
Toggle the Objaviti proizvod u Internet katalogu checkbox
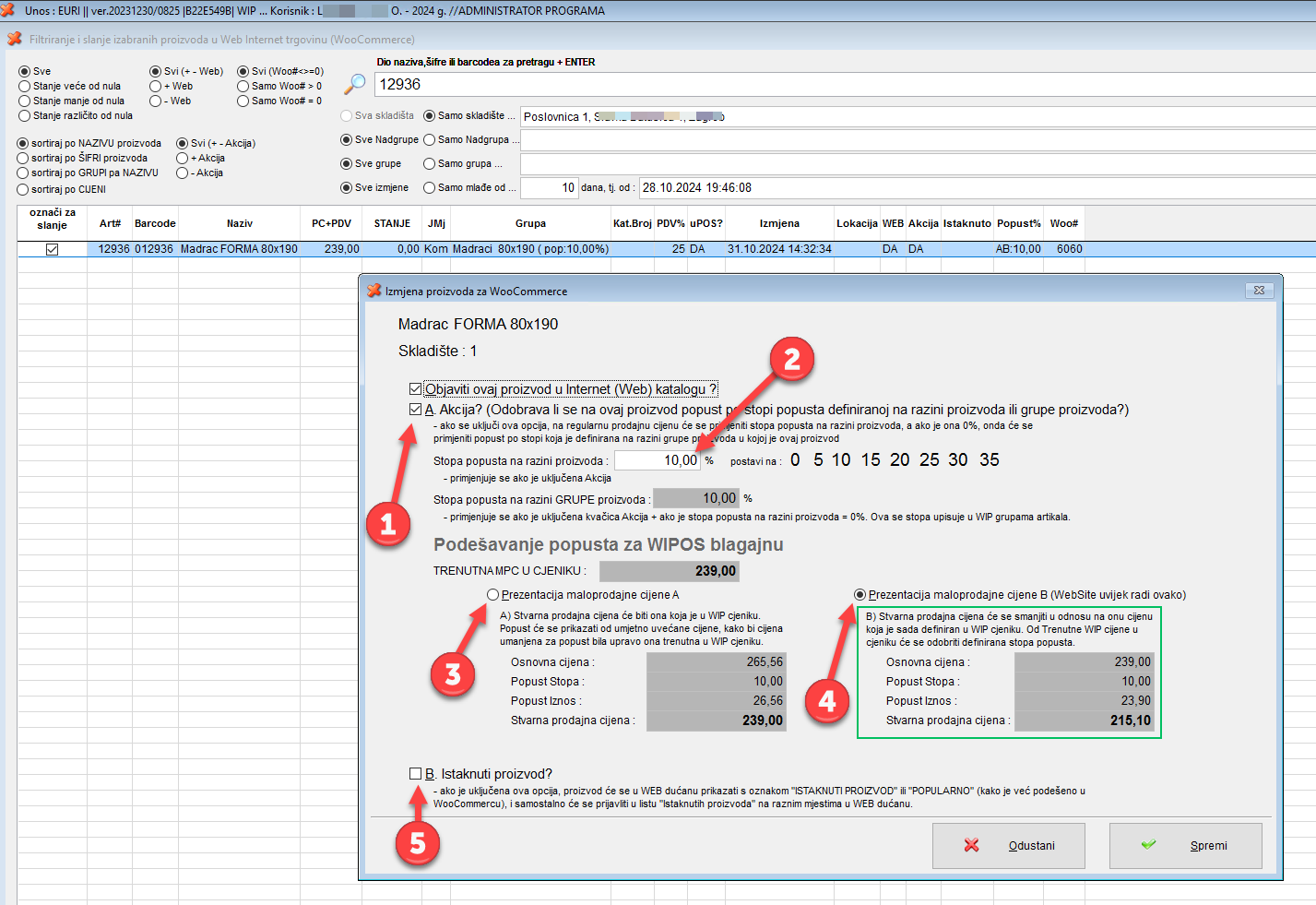click(x=416, y=389)
